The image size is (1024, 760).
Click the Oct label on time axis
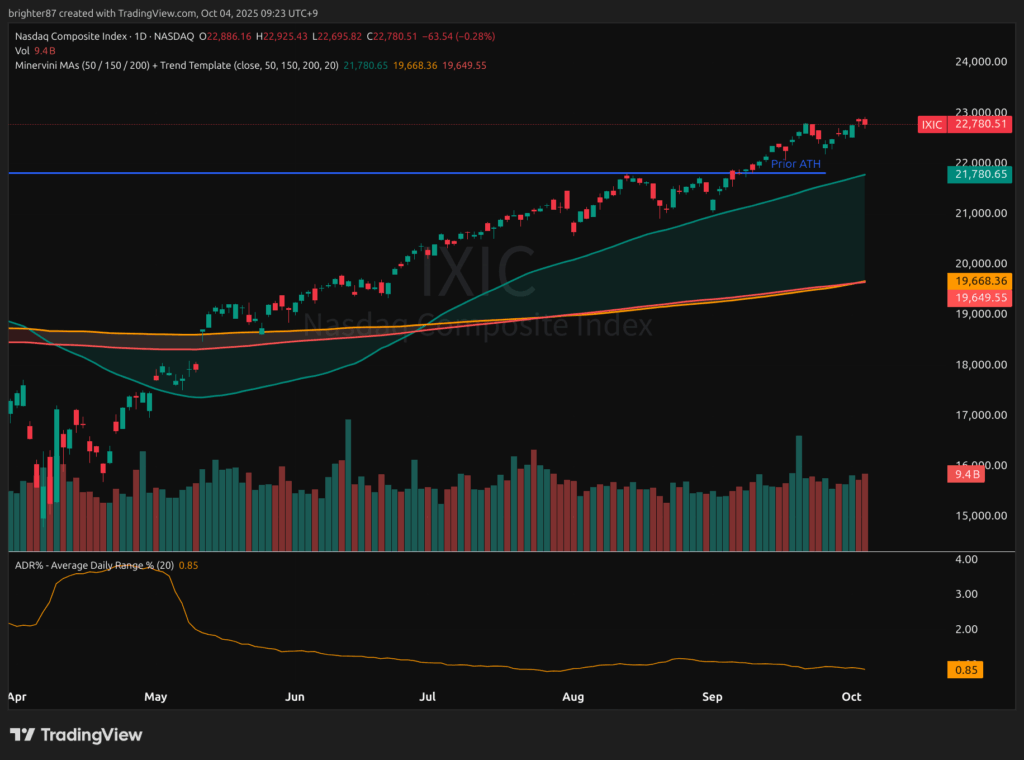[851, 695]
